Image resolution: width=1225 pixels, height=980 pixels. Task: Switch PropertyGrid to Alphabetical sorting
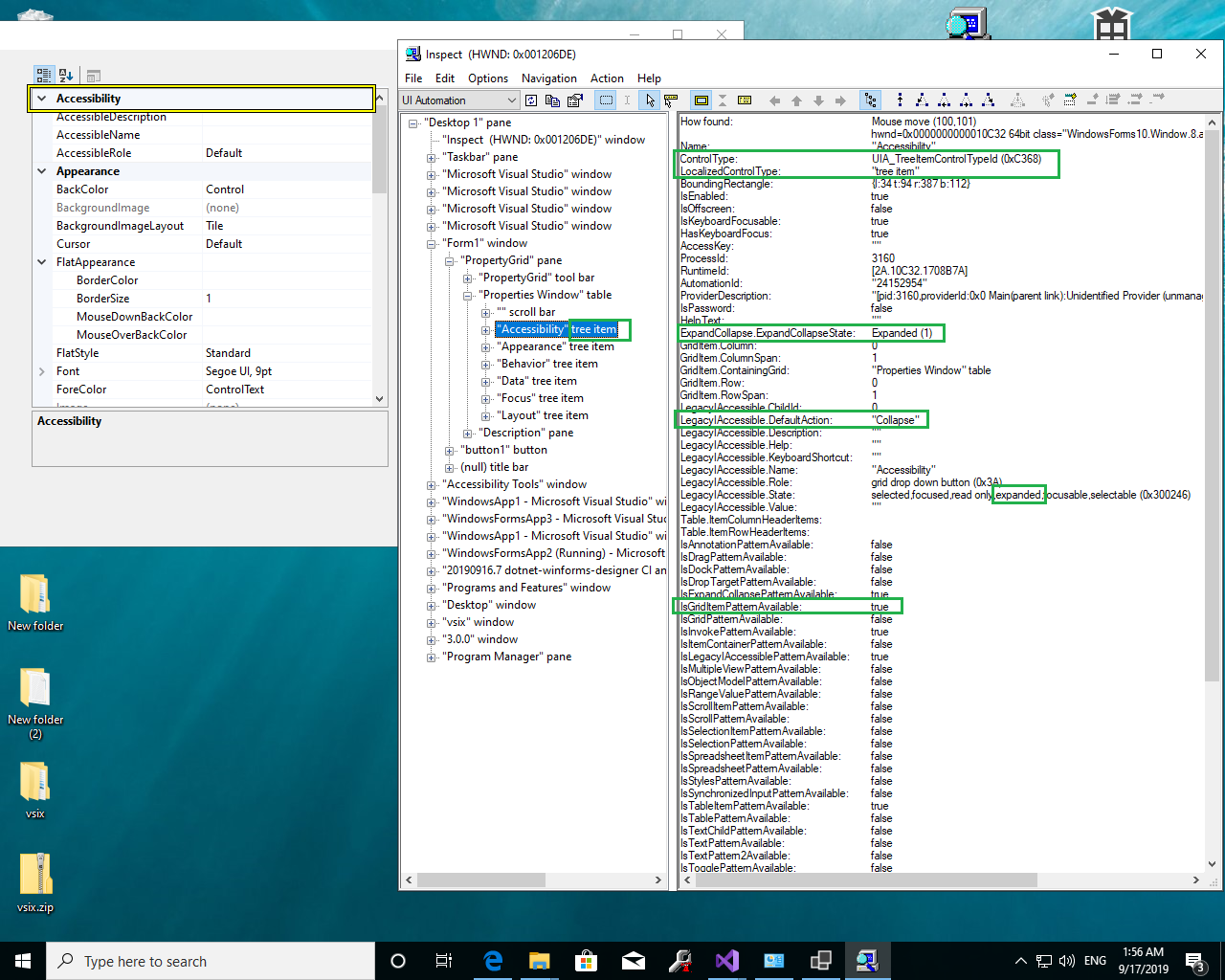point(64,75)
